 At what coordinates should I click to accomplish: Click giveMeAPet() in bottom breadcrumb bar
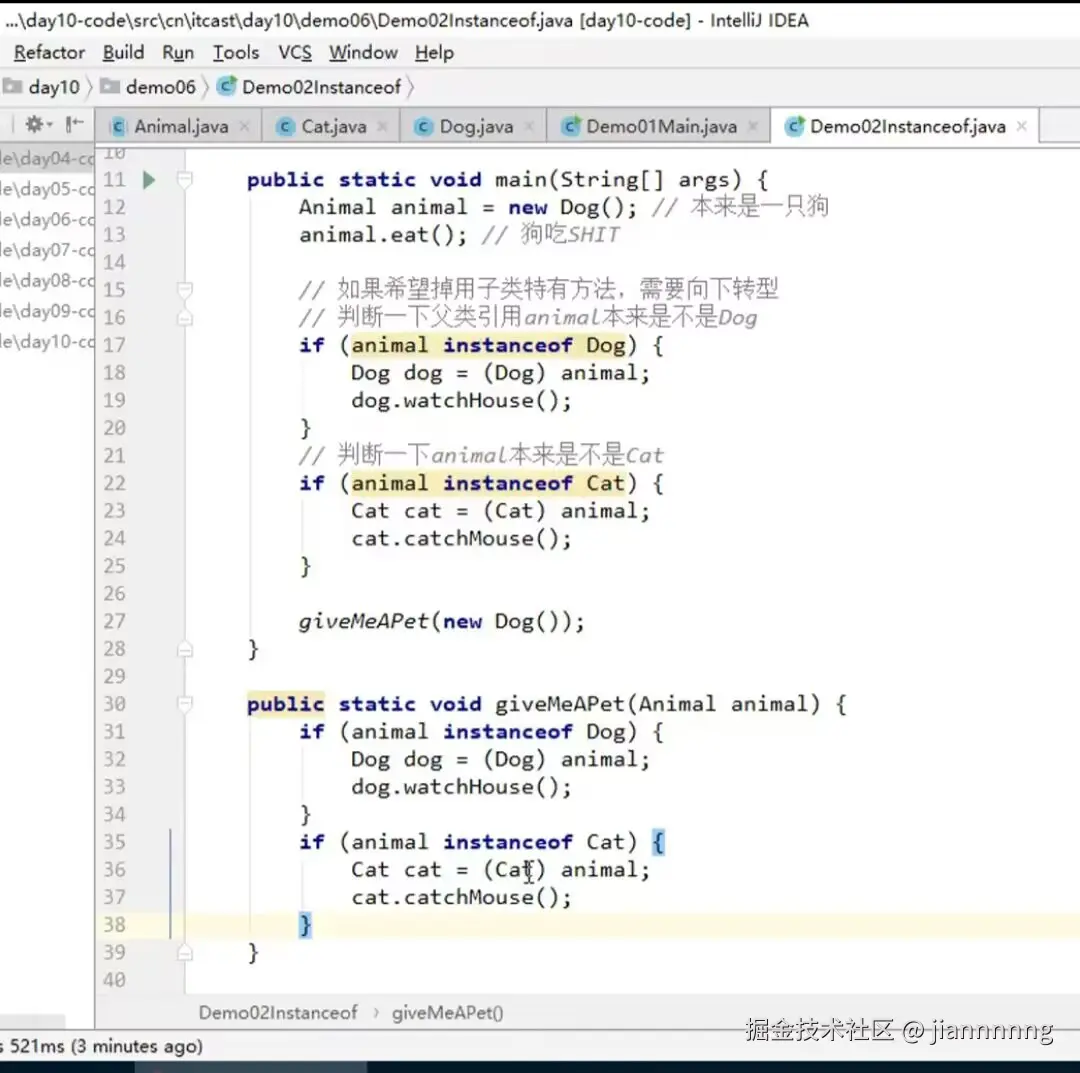[x=447, y=1012]
